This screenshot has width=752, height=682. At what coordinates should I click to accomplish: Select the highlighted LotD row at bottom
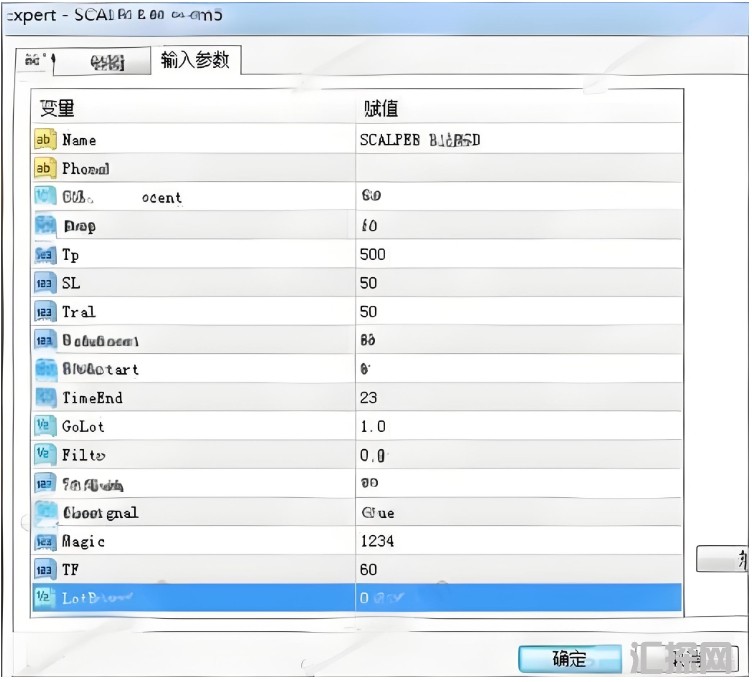pos(357,598)
